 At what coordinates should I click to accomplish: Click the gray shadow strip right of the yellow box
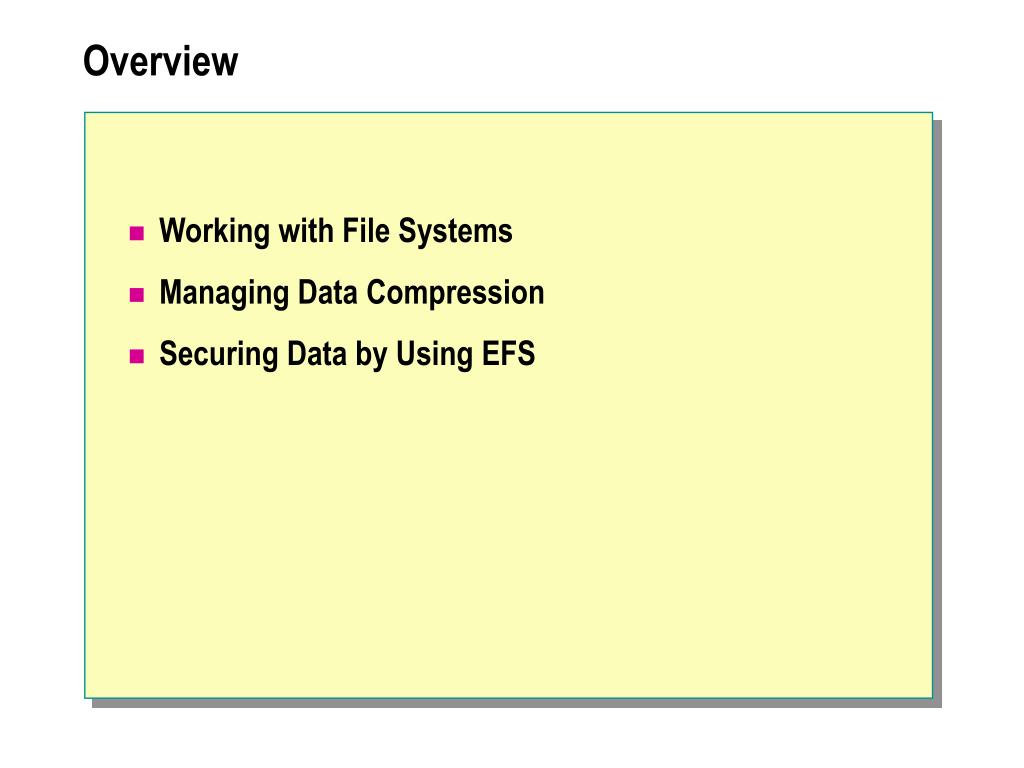(x=937, y=411)
